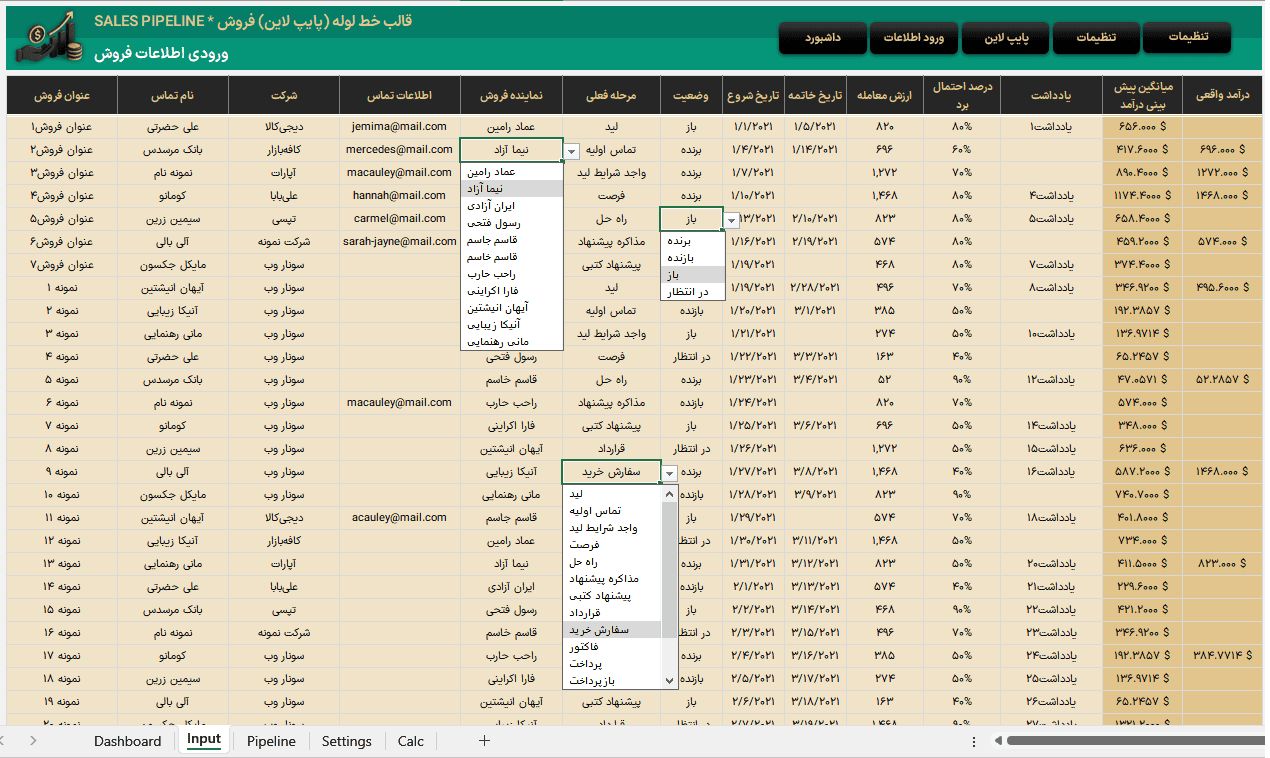
Task: Click the next sheet navigation arrow
Action: click(33, 741)
